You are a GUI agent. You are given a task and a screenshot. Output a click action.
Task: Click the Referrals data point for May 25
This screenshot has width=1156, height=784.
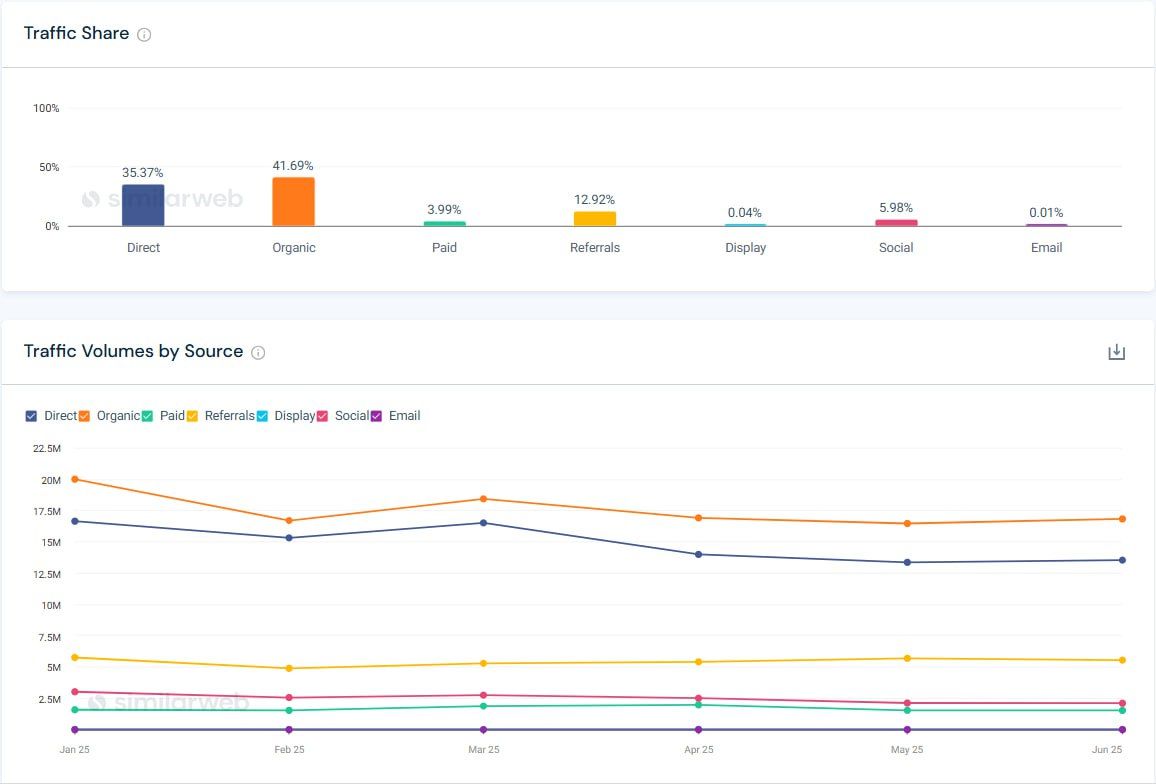tap(907, 658)
